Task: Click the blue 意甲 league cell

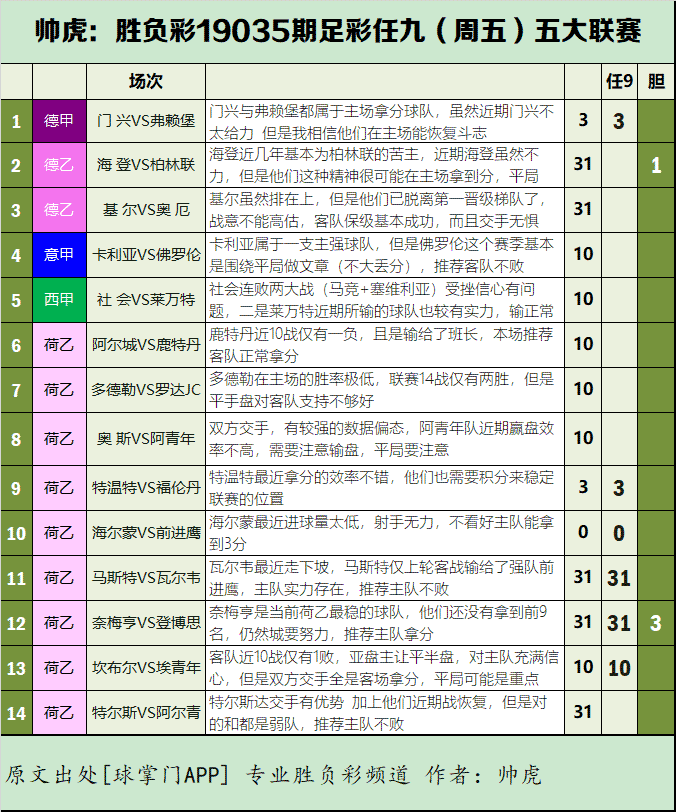Action: [x=59, y=255]
